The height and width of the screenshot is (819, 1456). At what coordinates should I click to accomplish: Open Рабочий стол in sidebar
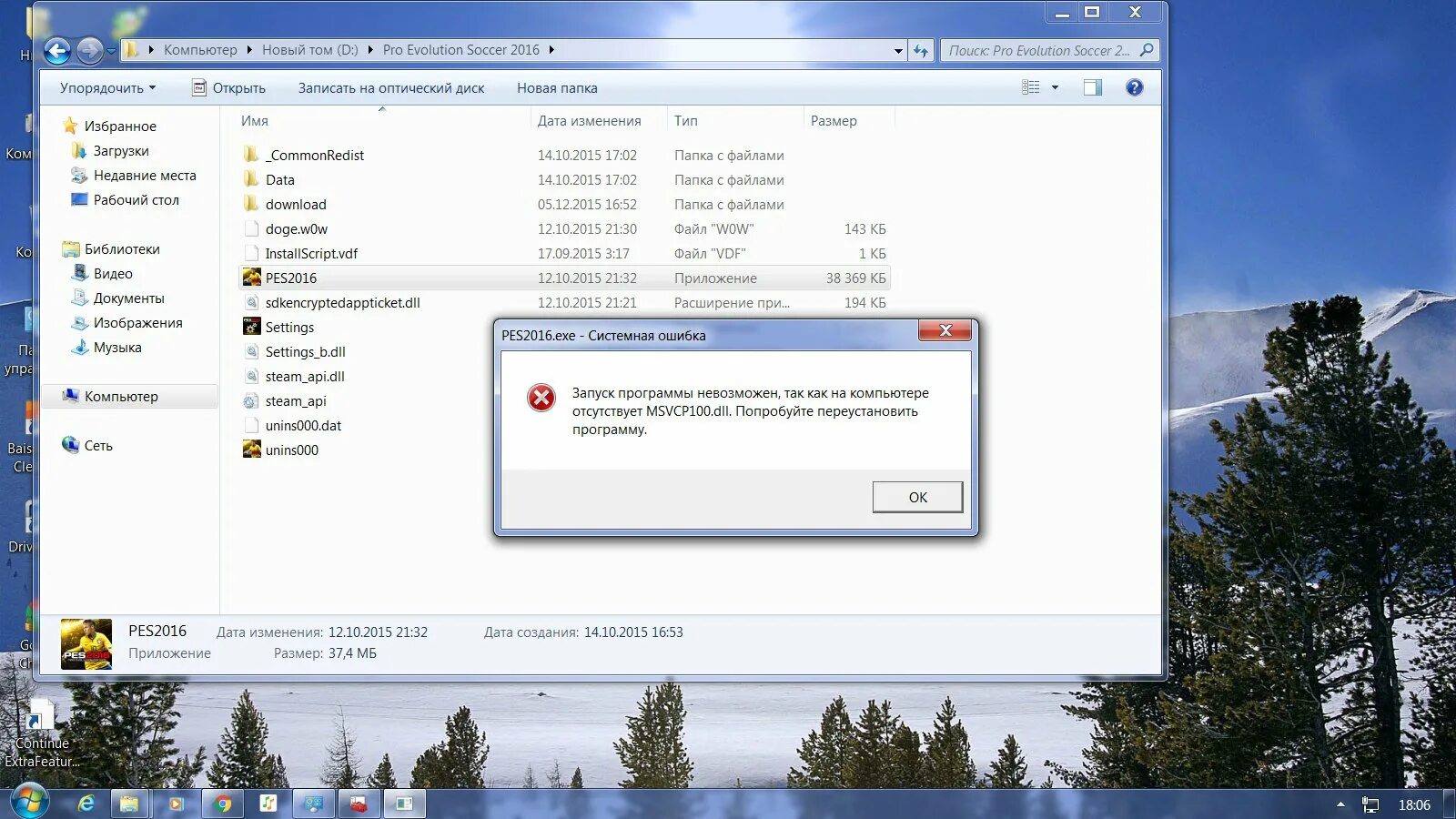point(136,200)
